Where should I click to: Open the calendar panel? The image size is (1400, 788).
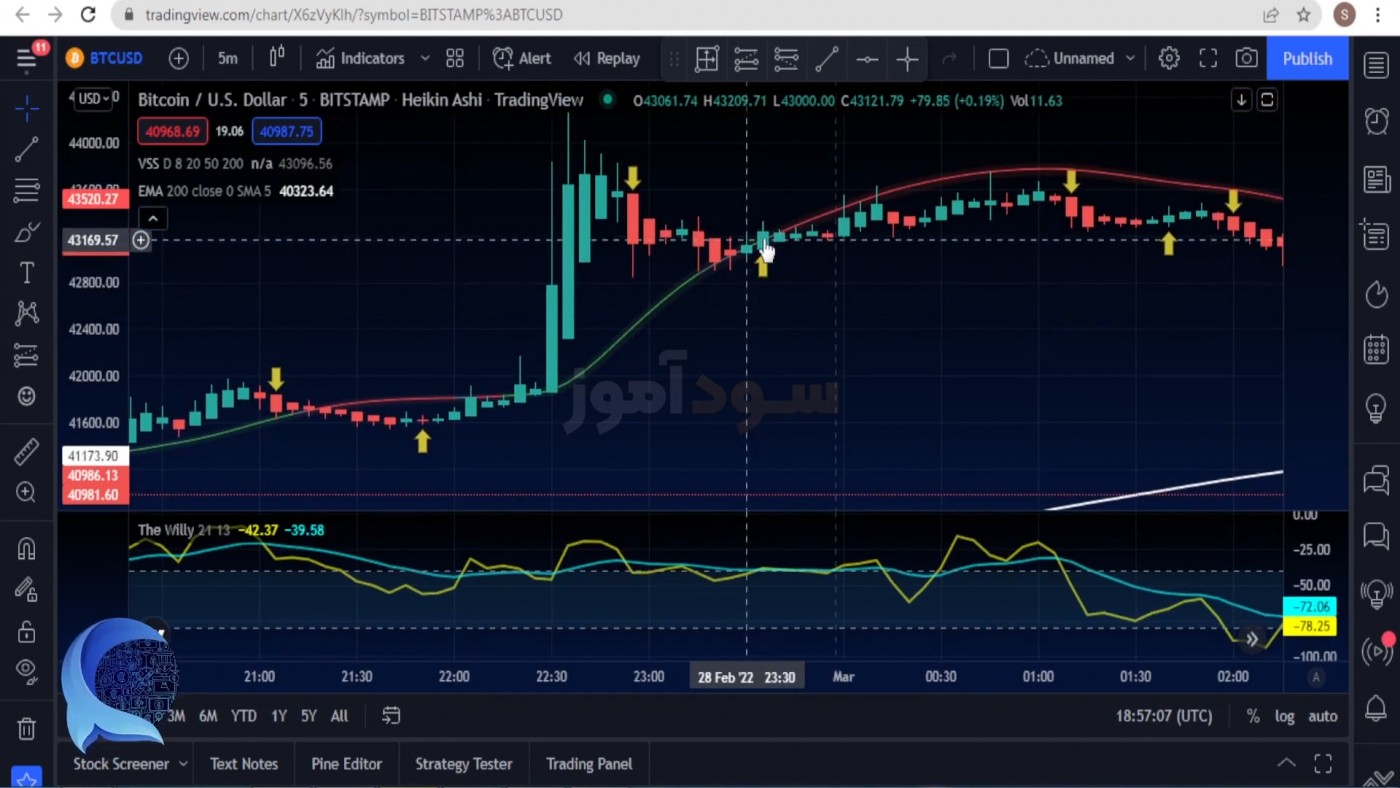point(1377,350)
